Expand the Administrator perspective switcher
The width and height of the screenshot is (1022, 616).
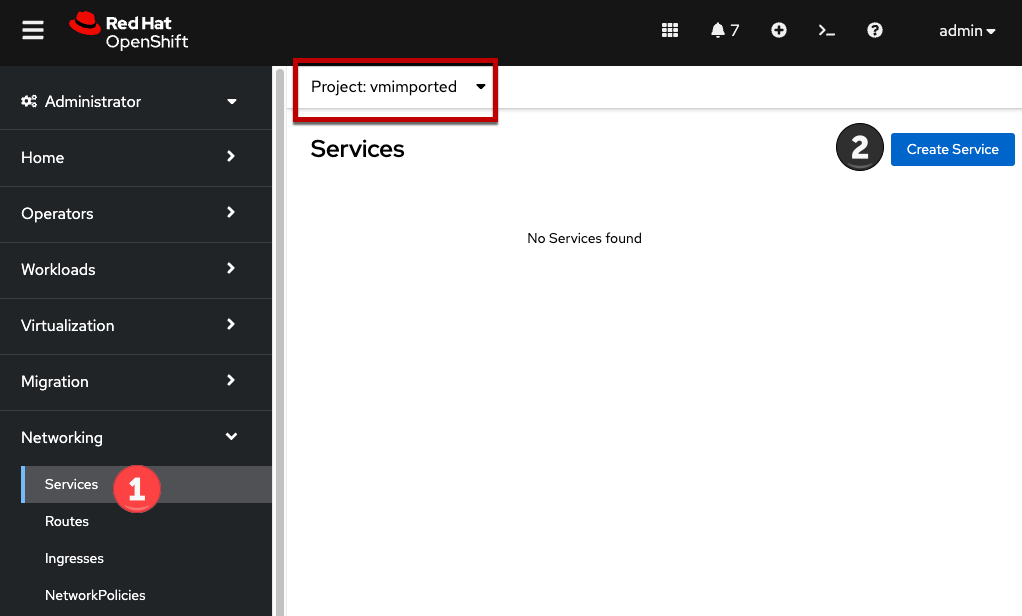(130, 101)
